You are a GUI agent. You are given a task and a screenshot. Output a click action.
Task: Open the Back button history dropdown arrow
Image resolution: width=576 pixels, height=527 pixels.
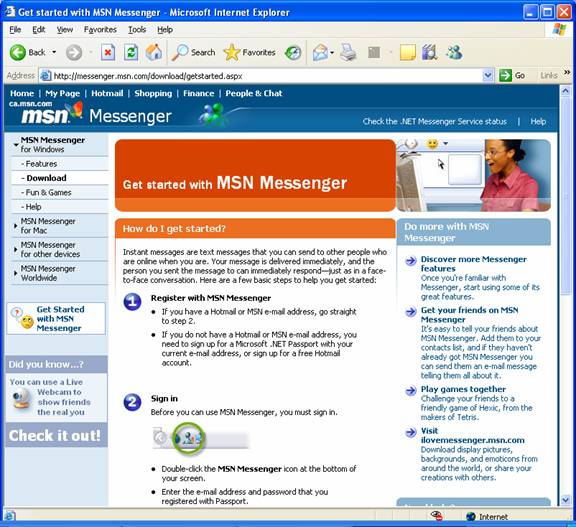click(54, 52)
